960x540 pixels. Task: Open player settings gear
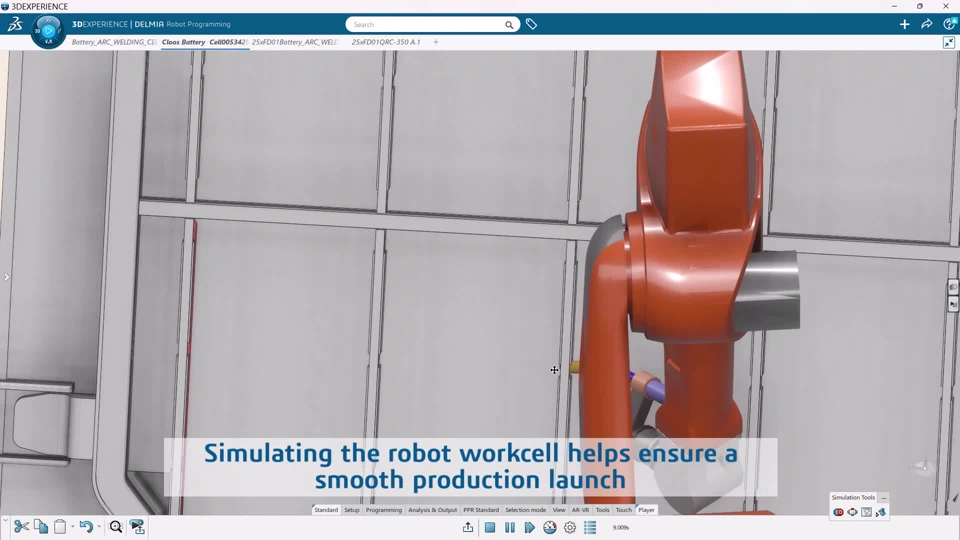pyautogui.click(x=570, y=527)
